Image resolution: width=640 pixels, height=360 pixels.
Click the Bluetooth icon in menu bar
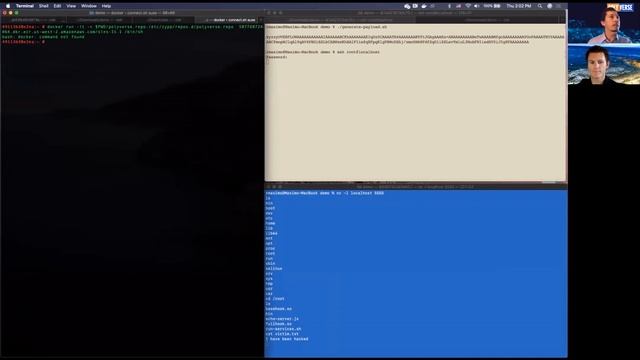click(449, 6)
